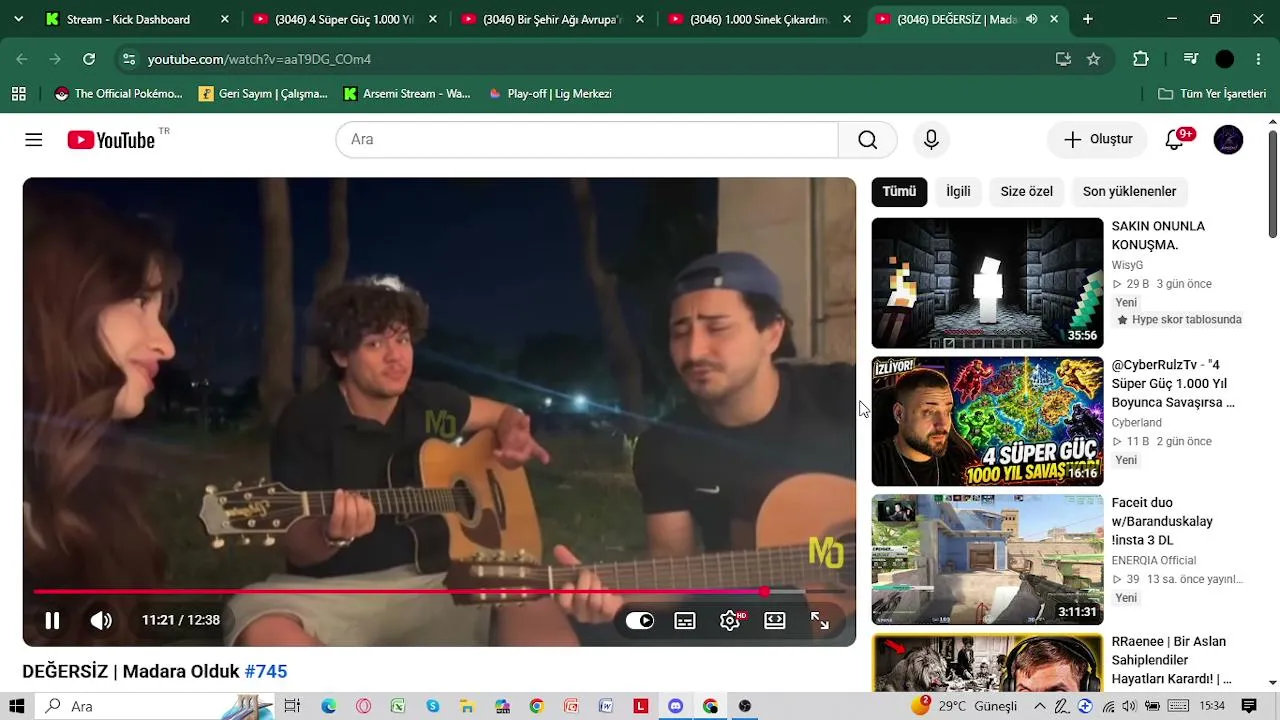Click the install/cast page icon in address bar

pos(1063,59)
